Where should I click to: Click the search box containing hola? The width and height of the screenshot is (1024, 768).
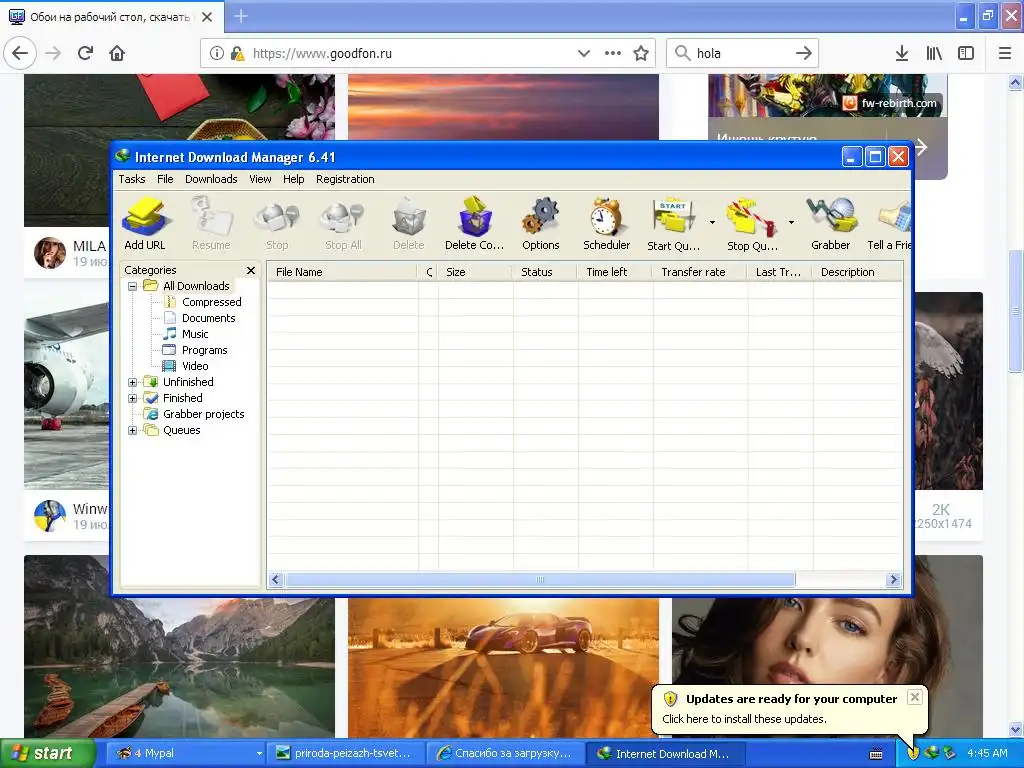point(743,54)
